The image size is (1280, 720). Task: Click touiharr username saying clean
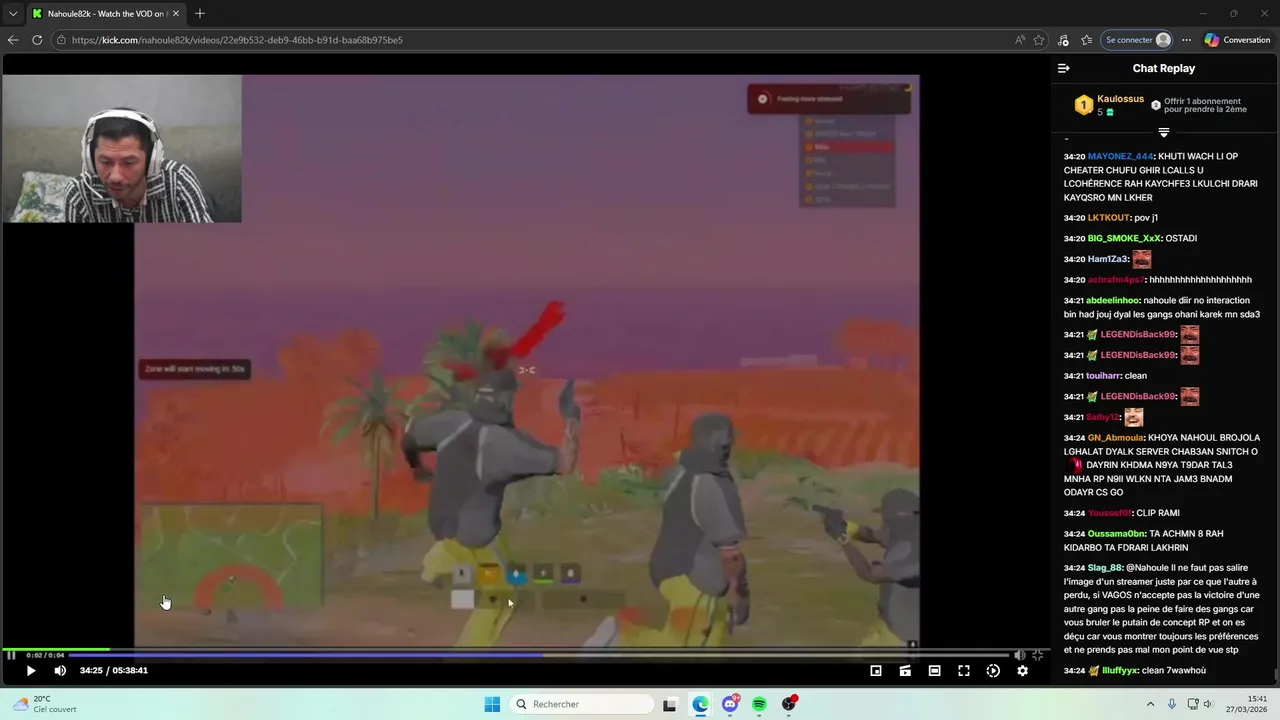click(1102, 376)
